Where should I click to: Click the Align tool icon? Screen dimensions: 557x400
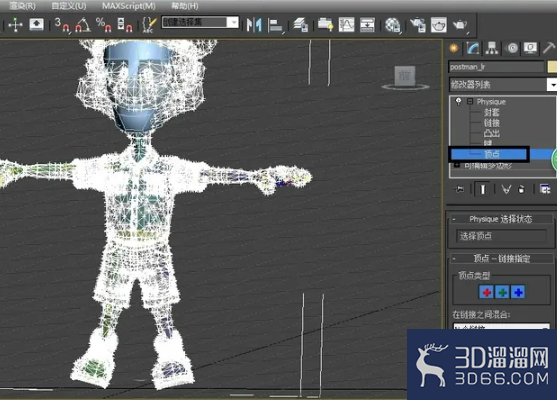pyautogui.click(x=275, y=25)
